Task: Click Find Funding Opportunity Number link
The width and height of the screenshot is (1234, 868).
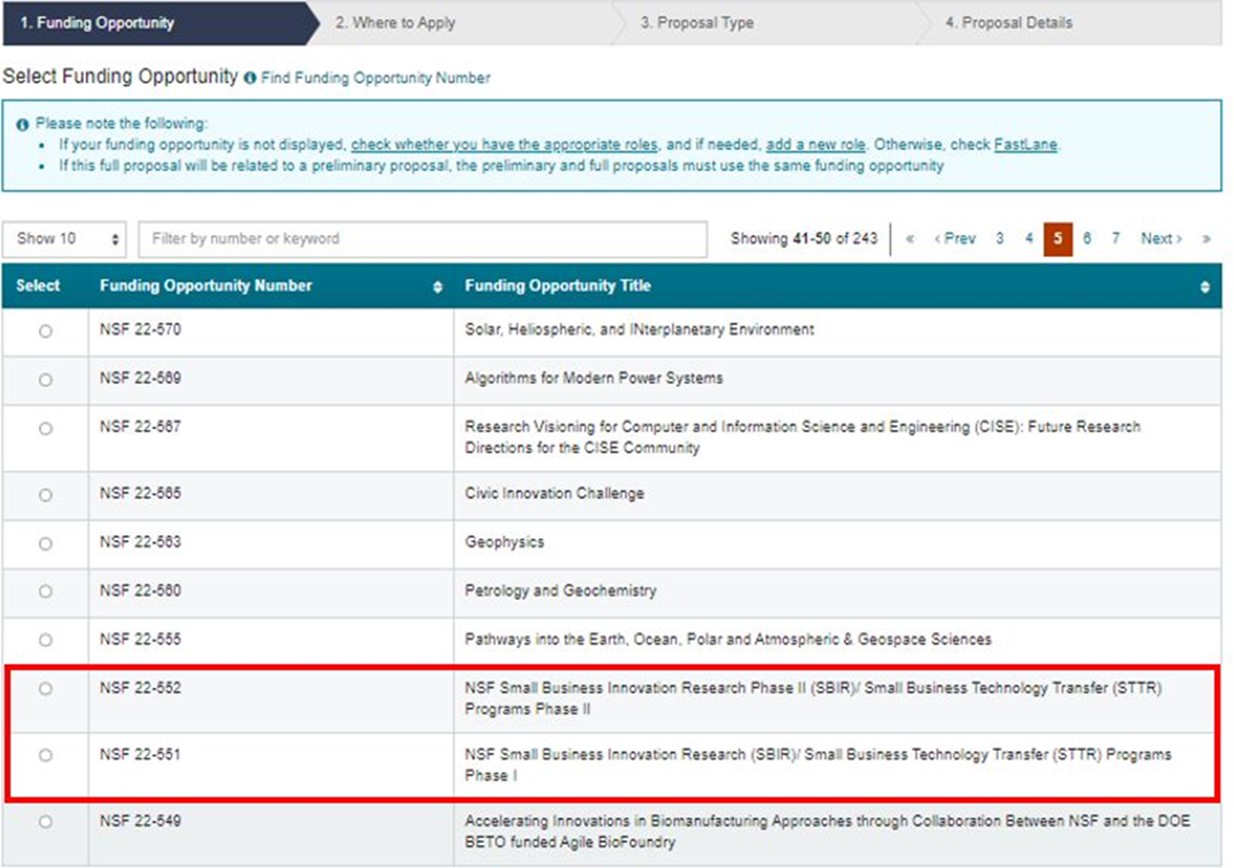Action: [x=375, y=78]
